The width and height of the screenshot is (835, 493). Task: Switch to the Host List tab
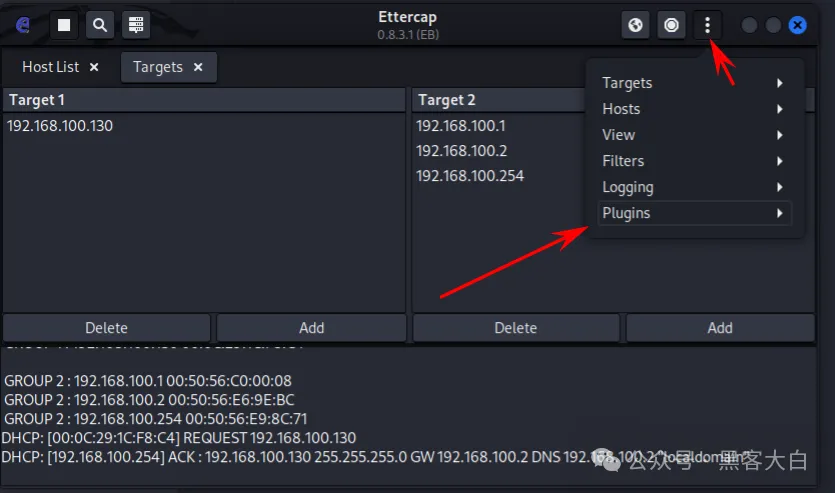point(51,67)
